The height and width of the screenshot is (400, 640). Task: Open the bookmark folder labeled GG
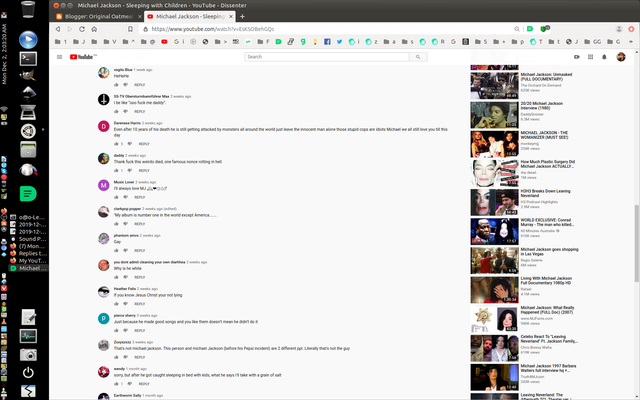(x=592, y=42)
